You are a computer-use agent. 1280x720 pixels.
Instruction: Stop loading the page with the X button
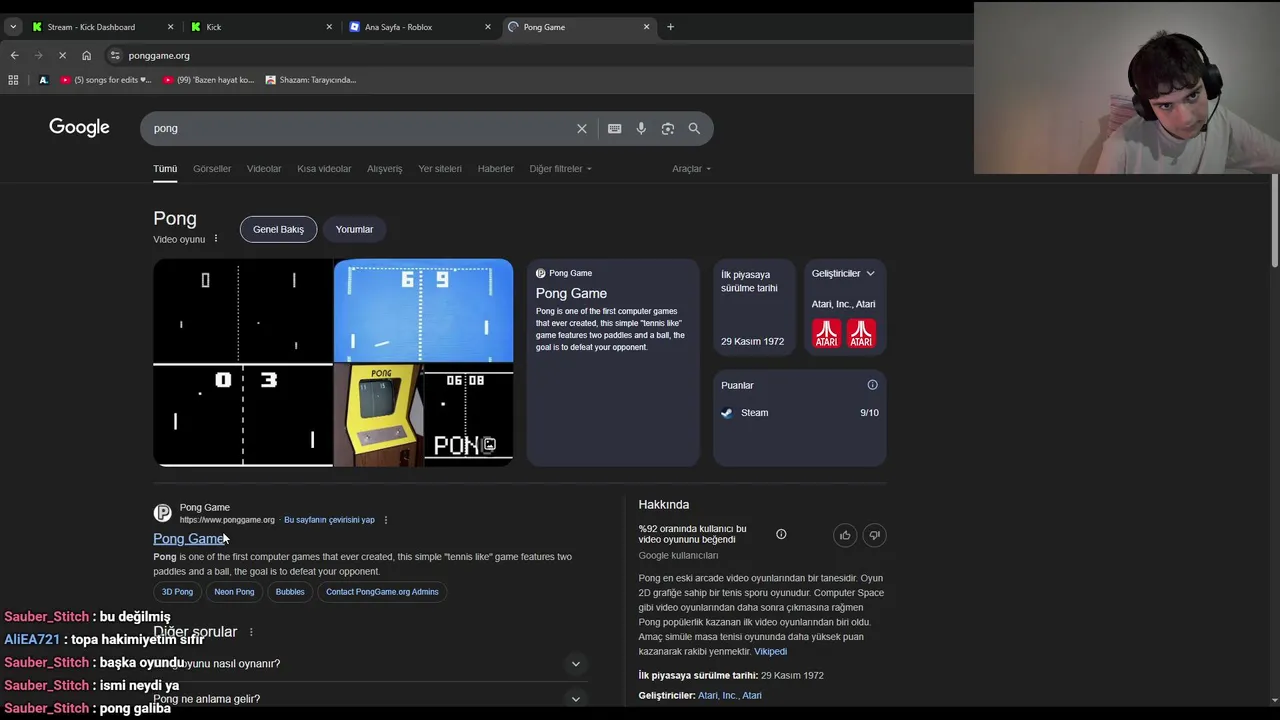pyautogui.click(x=62, y=55)
